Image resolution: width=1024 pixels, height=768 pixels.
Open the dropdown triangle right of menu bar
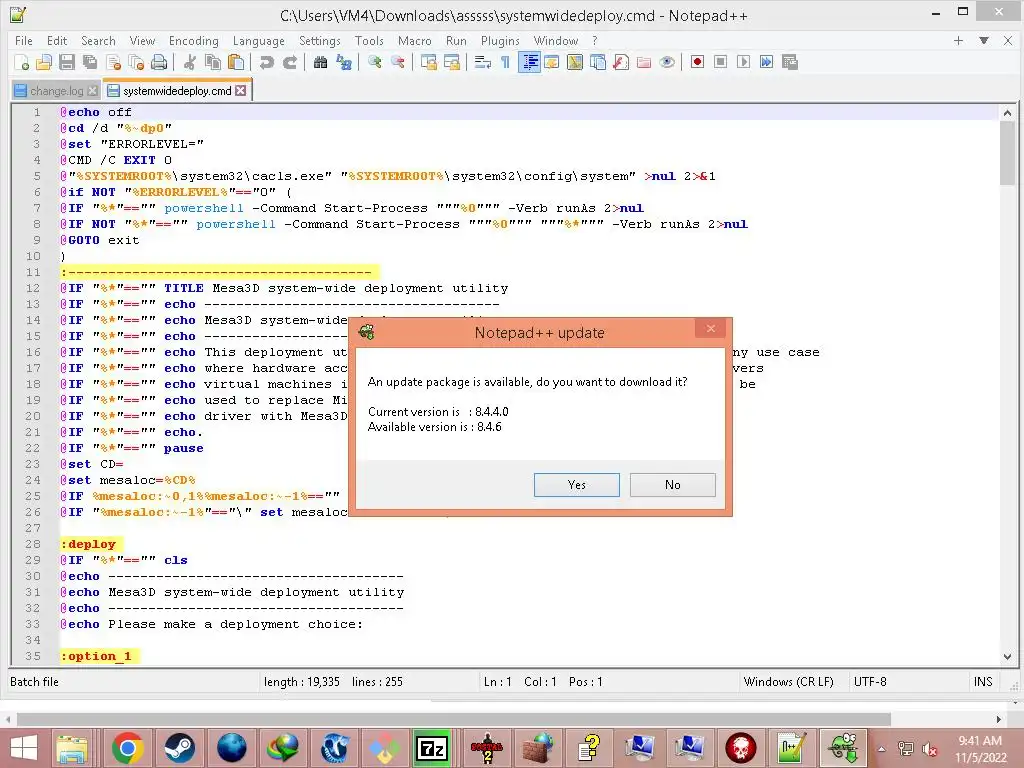pos(984,40)
